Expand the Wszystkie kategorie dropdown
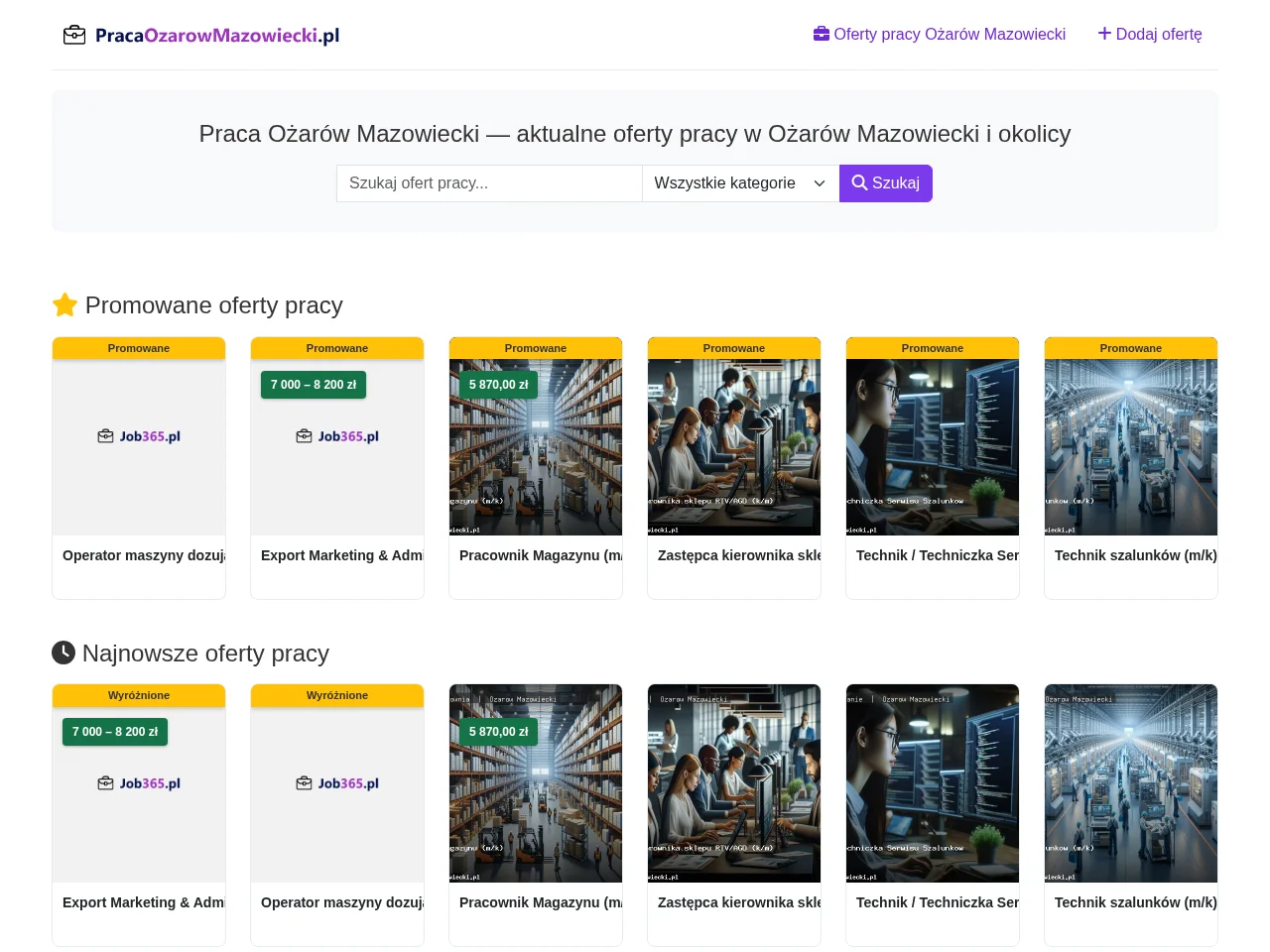The height and width of the screenshot is (952, 1270). 741,183
